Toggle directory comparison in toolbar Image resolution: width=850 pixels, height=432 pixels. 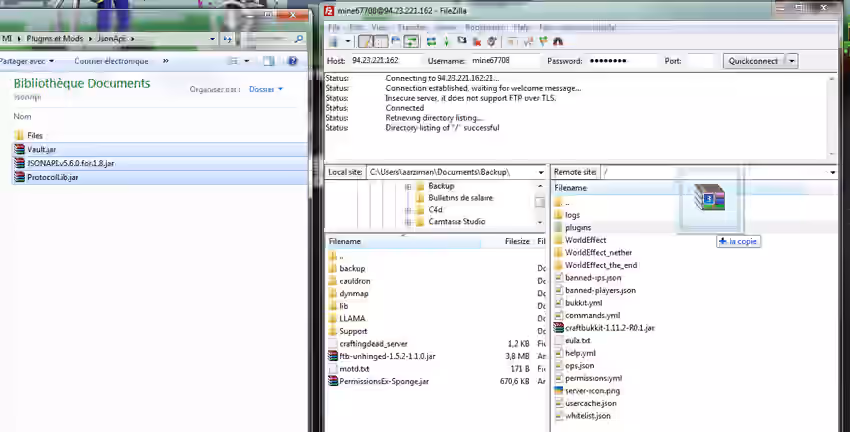click(527, 42)
